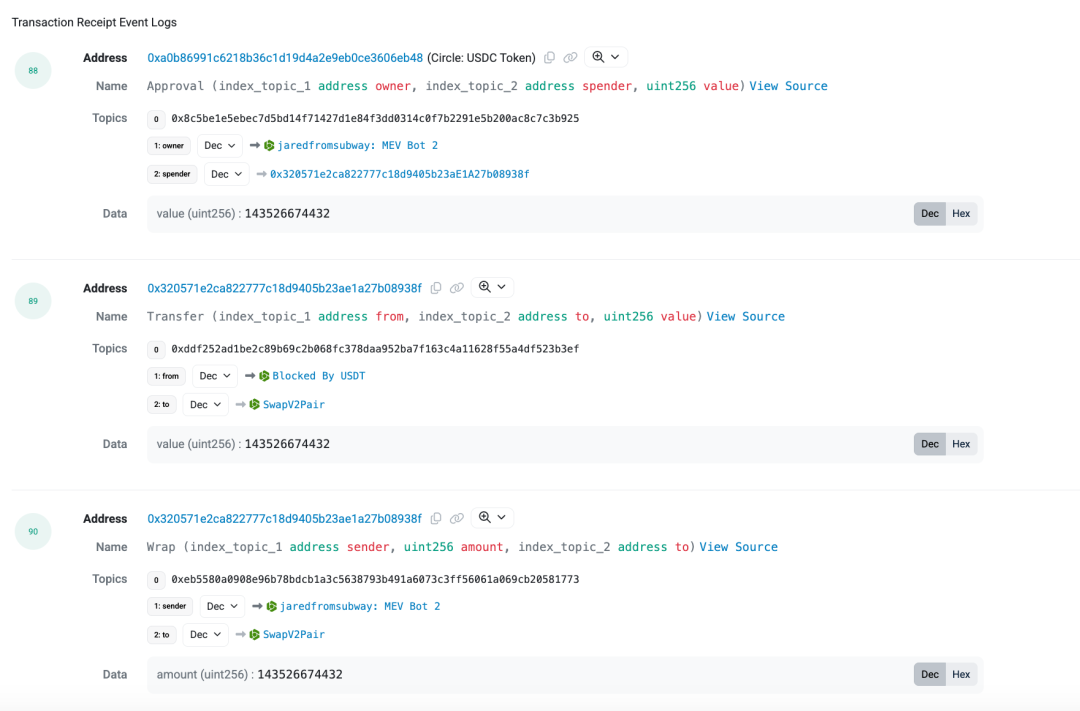Image resolution: width=1080 pixels, height=711 pixels.
Task: Open Dec dropdown for 2: to in log 90
Action: point(205,635)
